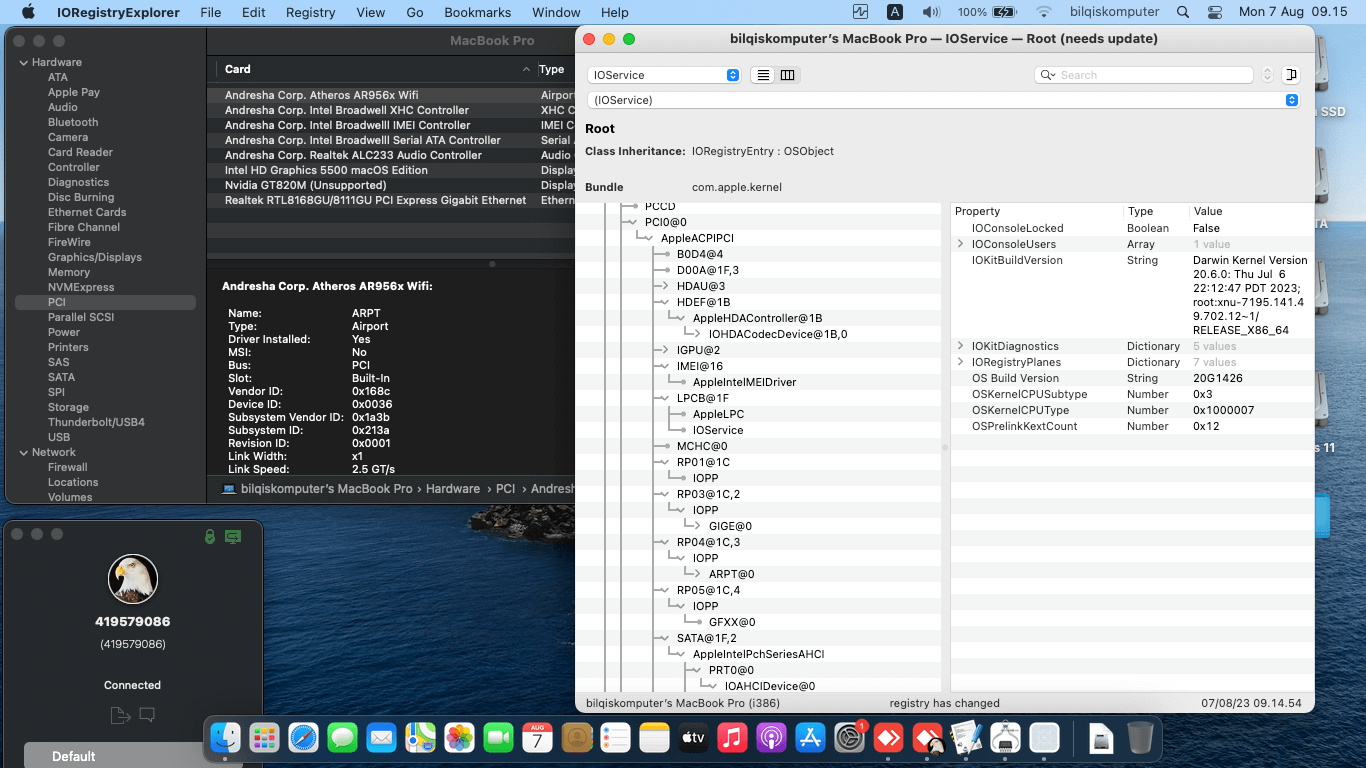Click the green screen-sharing monitor icon
1366x768 pixels.
(233, 537)
